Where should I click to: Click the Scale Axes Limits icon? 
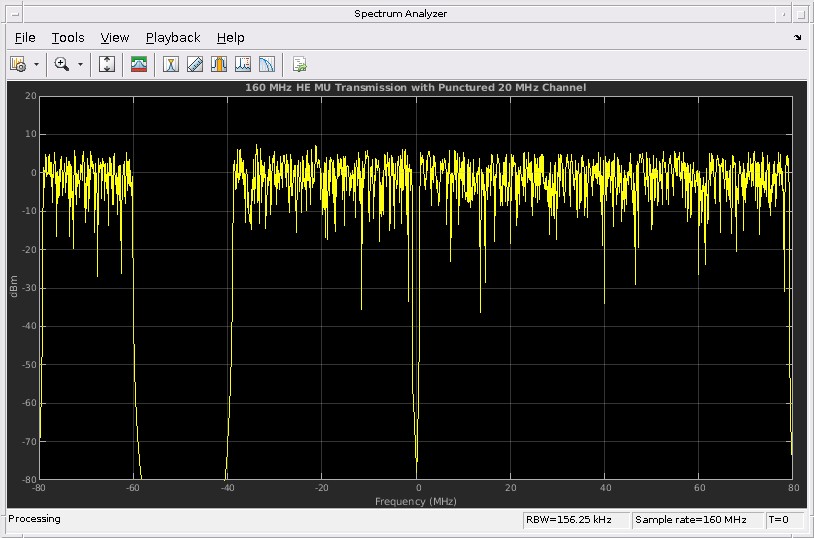(x=108, y=64)
